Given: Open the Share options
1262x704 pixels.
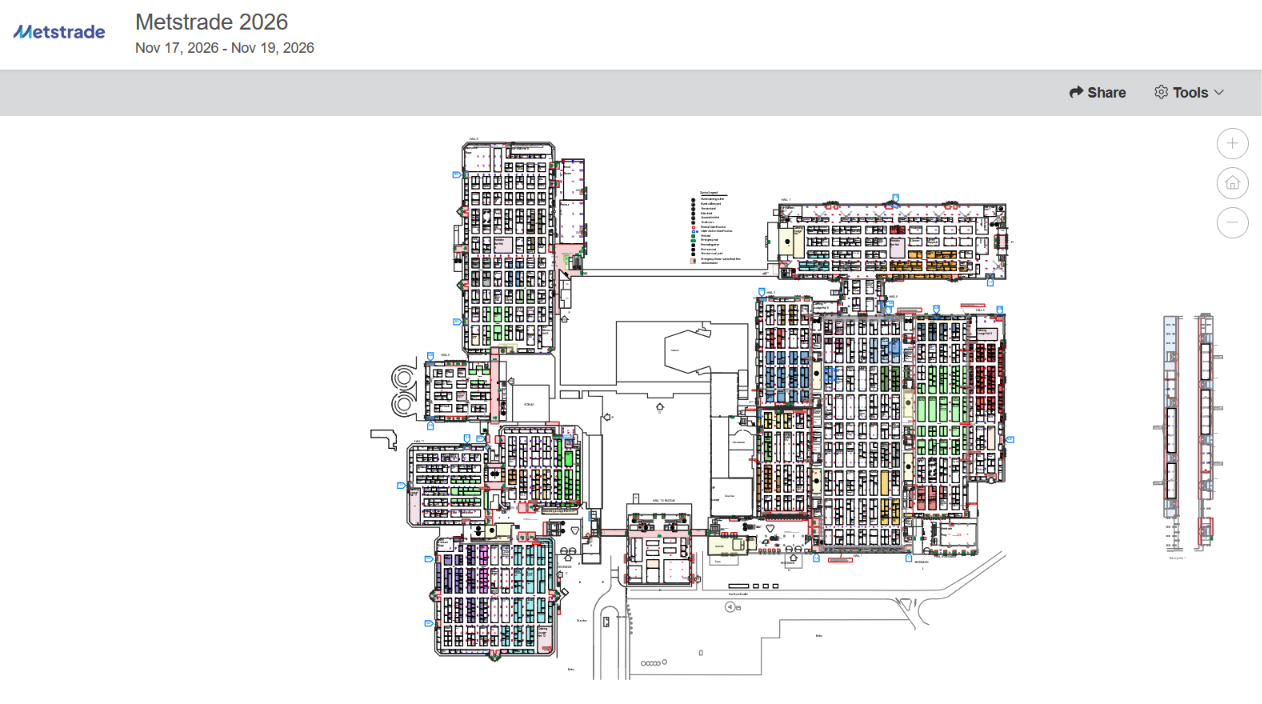Looking at the screenshot, I should [x=1097, y=92].
